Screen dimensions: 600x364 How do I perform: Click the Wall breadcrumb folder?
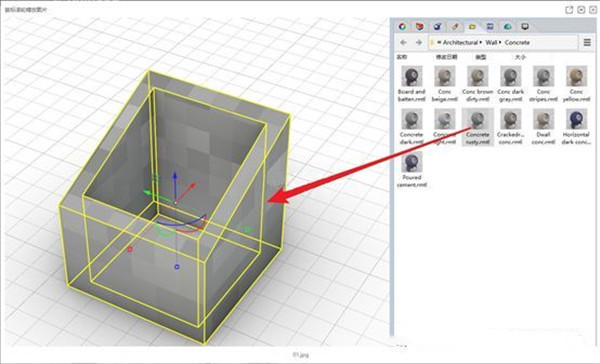(491, 42)
